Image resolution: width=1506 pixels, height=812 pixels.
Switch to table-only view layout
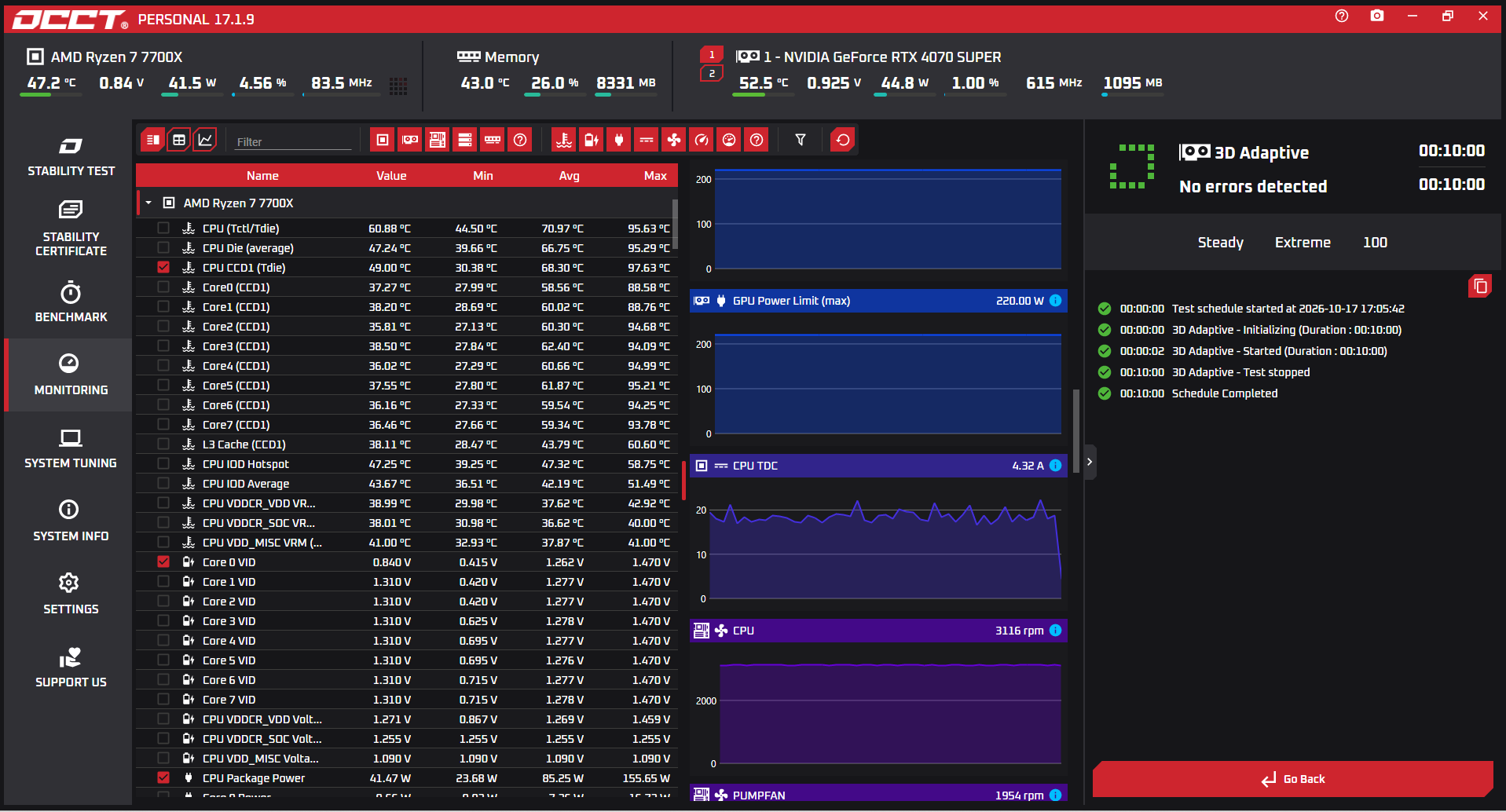tap(179, 140)
